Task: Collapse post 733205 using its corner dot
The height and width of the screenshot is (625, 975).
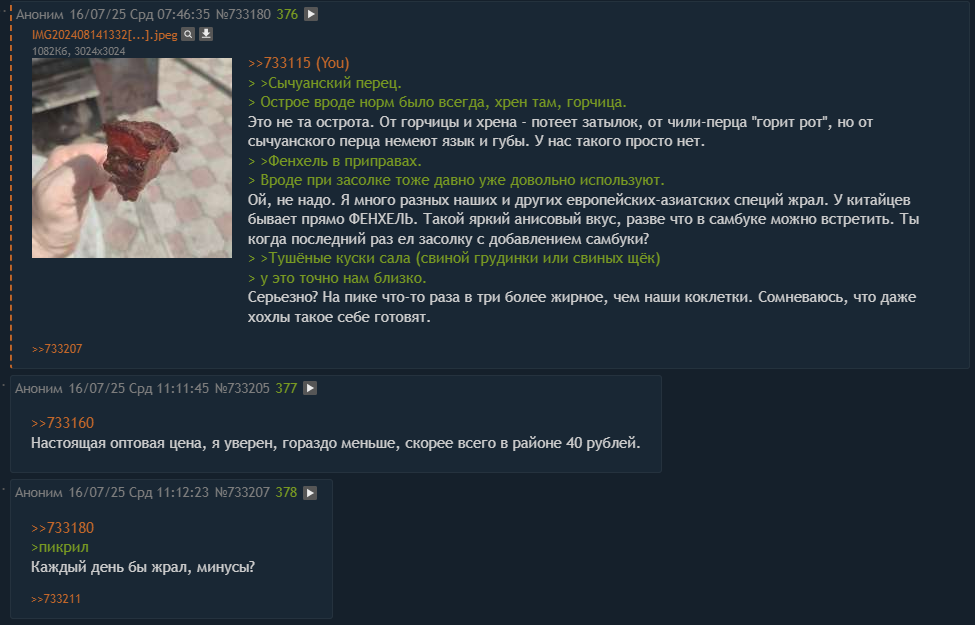Action: tap(4, 385)
